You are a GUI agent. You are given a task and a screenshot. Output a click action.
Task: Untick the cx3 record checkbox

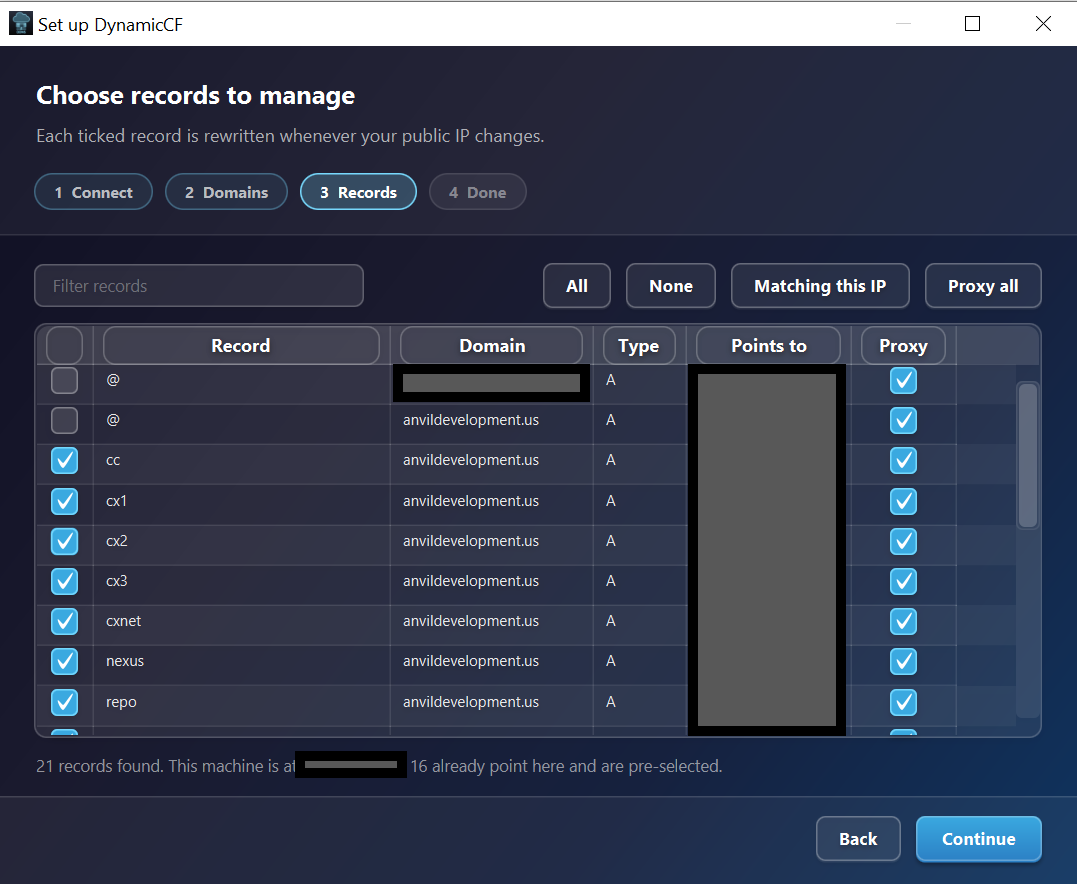pos(65,581)
